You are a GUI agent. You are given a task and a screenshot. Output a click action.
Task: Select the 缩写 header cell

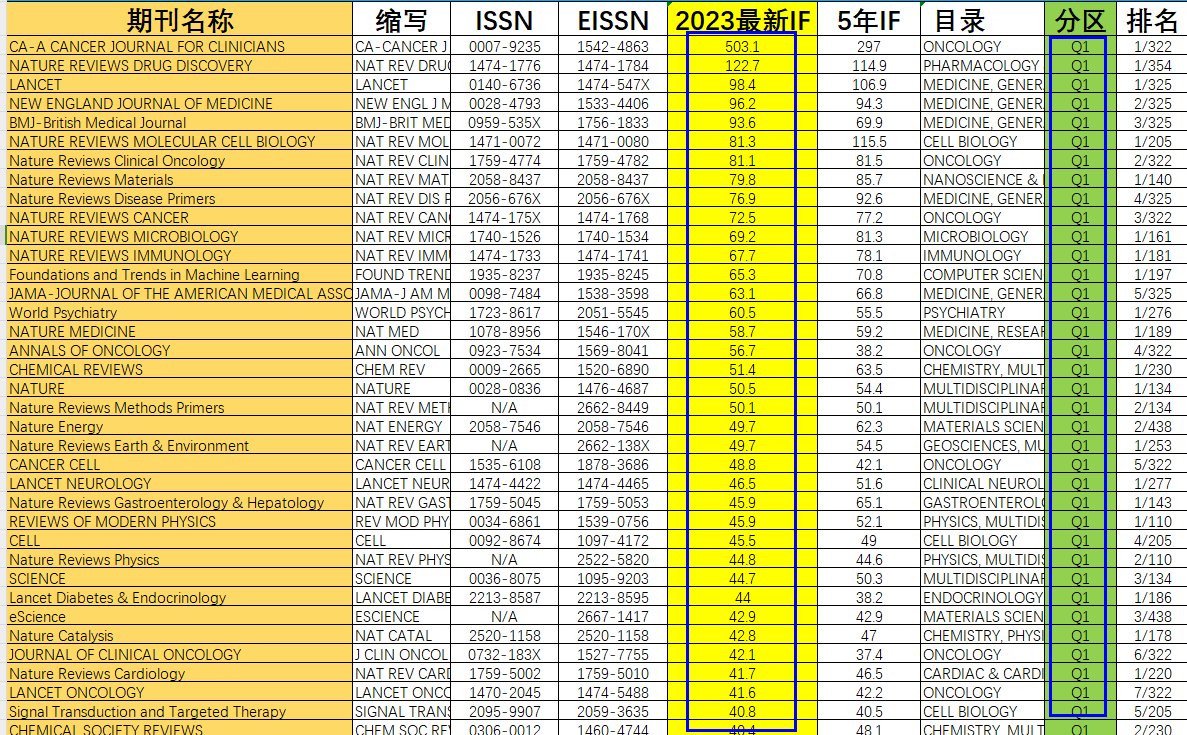tap(401, 19)
